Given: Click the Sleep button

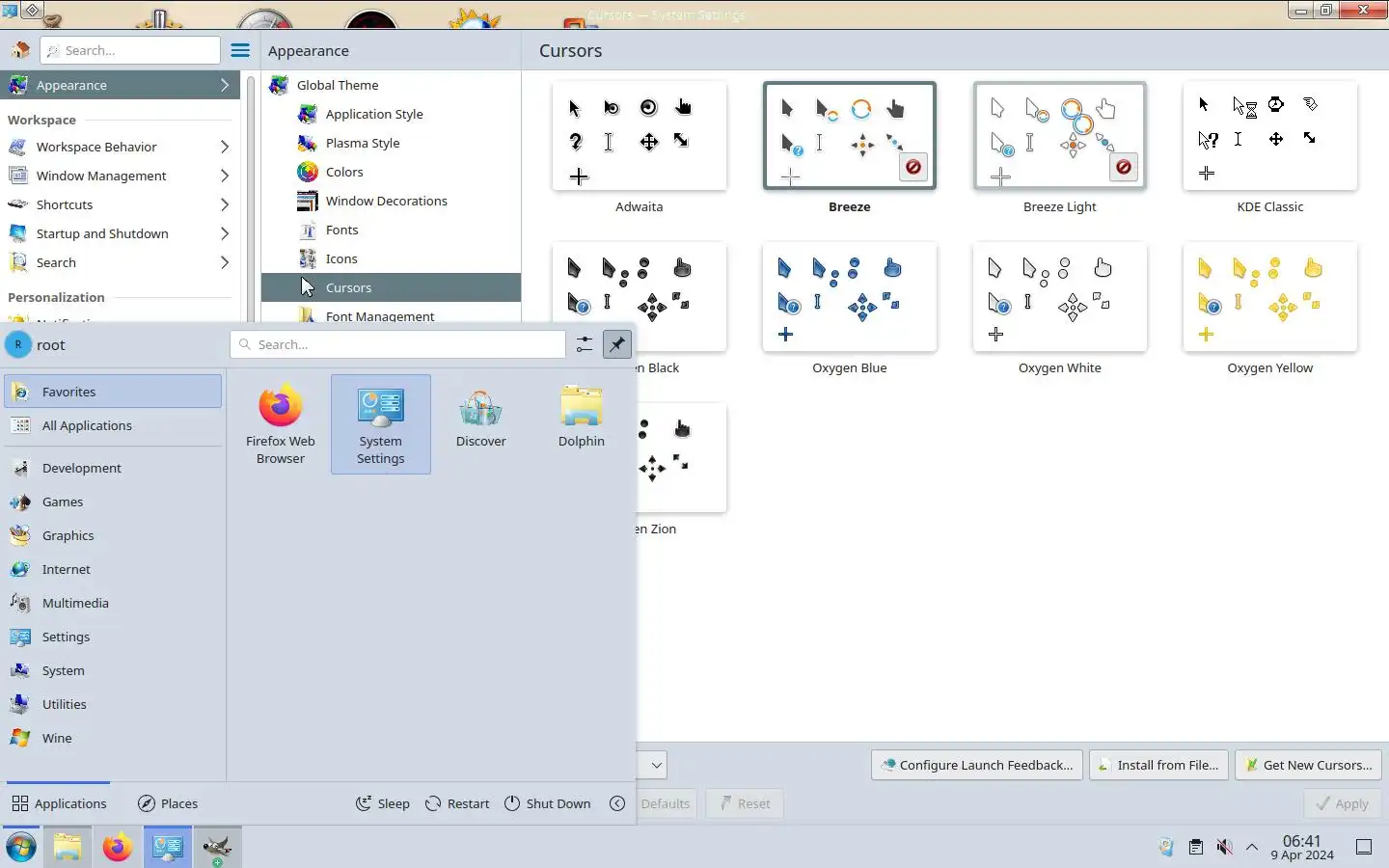Looking at the screenshot, I should pos(383,803).
